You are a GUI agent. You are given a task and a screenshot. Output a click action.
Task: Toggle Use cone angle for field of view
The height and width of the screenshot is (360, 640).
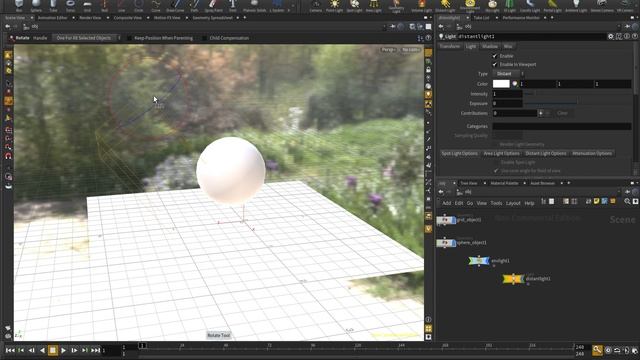(496, 171)
